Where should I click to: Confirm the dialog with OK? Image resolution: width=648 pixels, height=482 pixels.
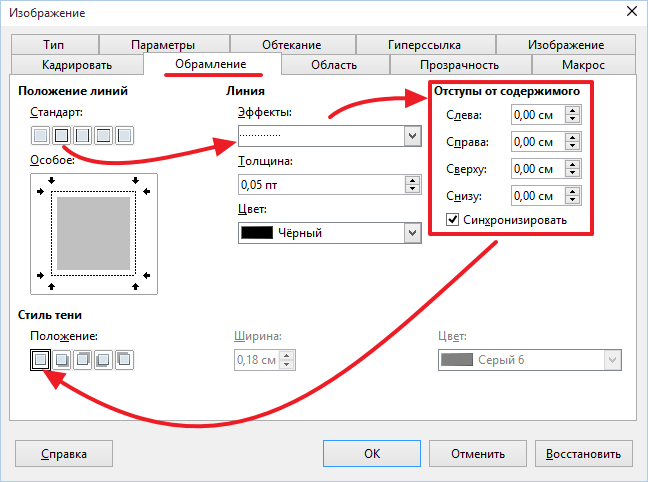[372, 453]
